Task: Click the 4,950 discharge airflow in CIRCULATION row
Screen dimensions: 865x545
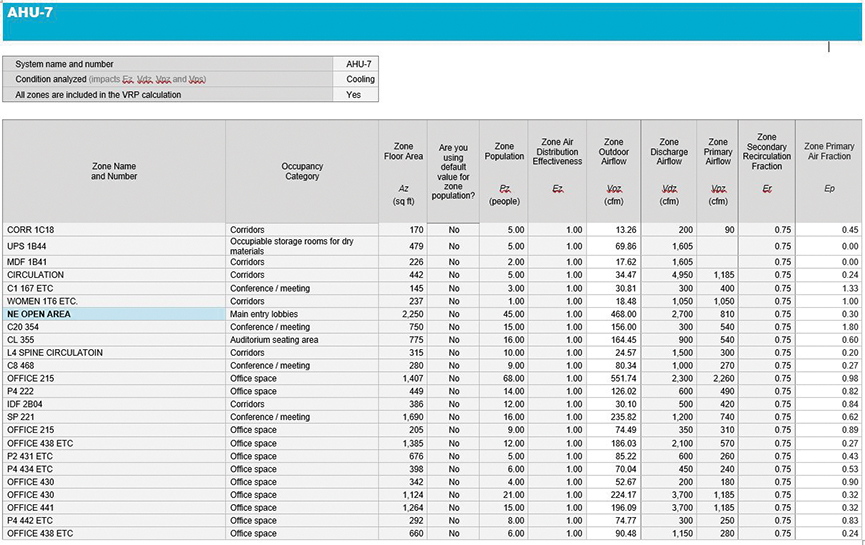Action: coord(669,275)
